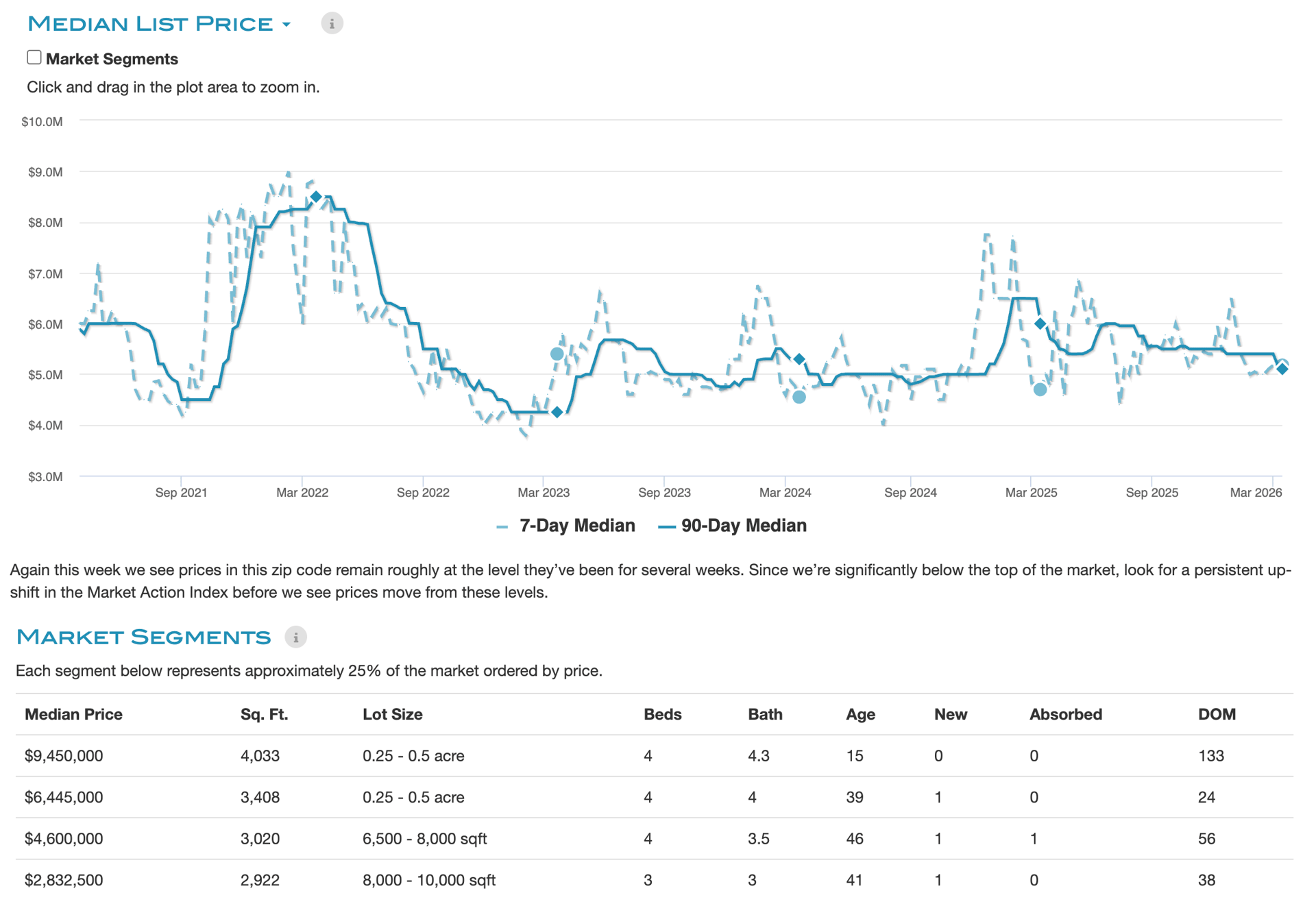Click info icon beside Median List Price
The width and height of the screenshot is (1316, 904).
332,23
